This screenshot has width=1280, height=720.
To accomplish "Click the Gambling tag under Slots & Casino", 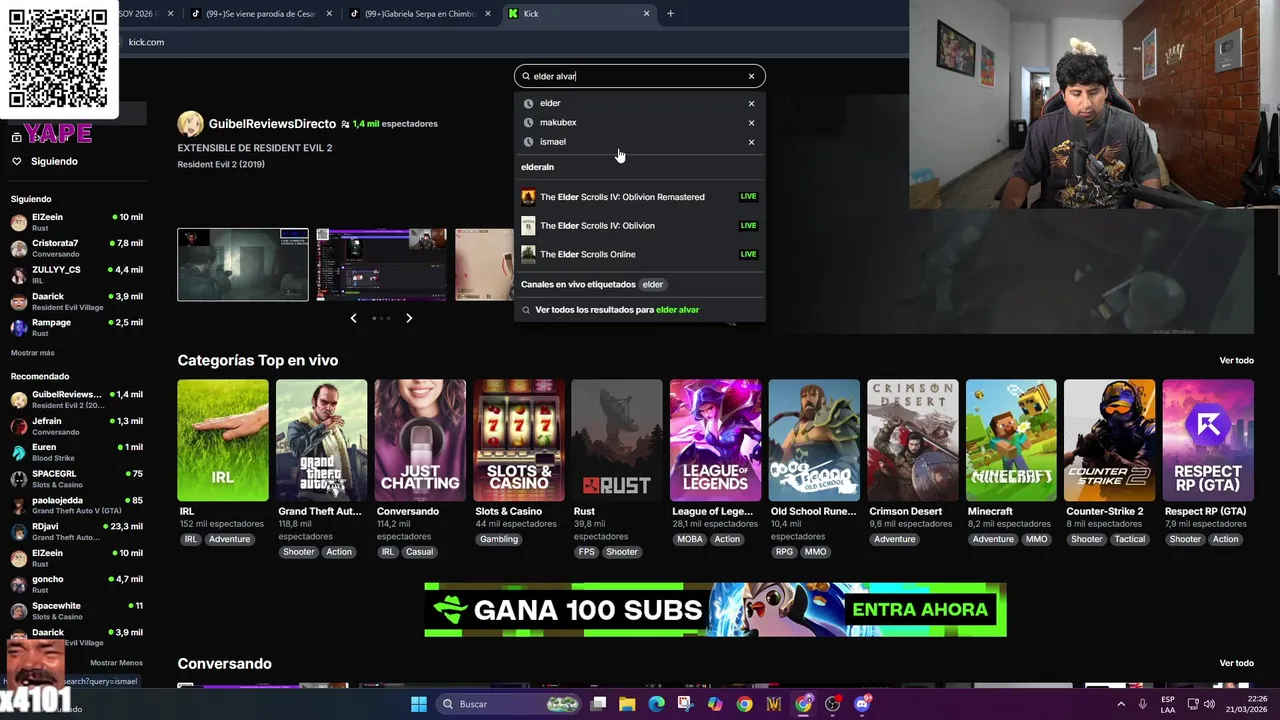I will (x=499, y=539).
